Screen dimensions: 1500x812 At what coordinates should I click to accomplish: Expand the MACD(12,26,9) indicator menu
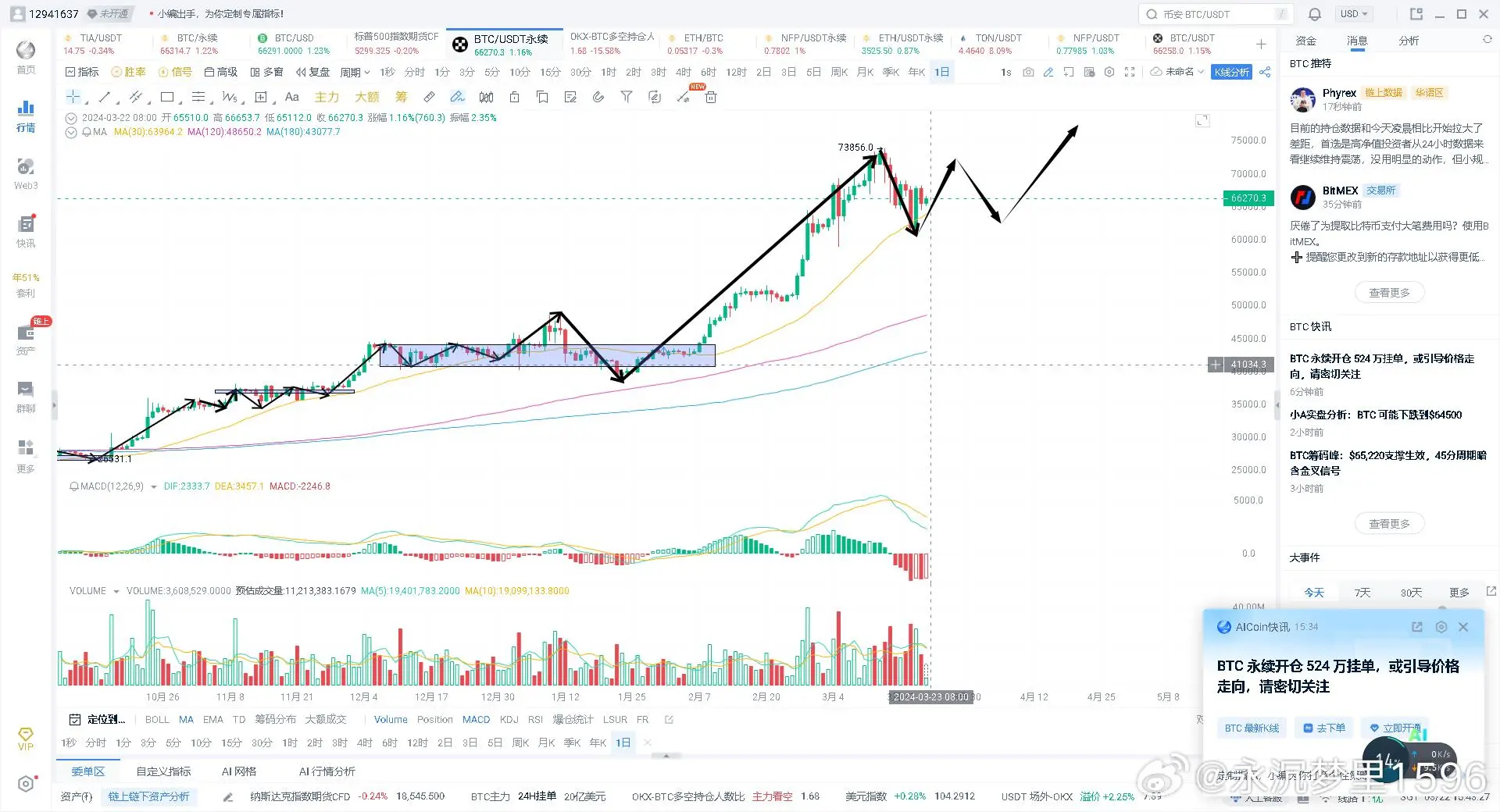coord(154,486)
